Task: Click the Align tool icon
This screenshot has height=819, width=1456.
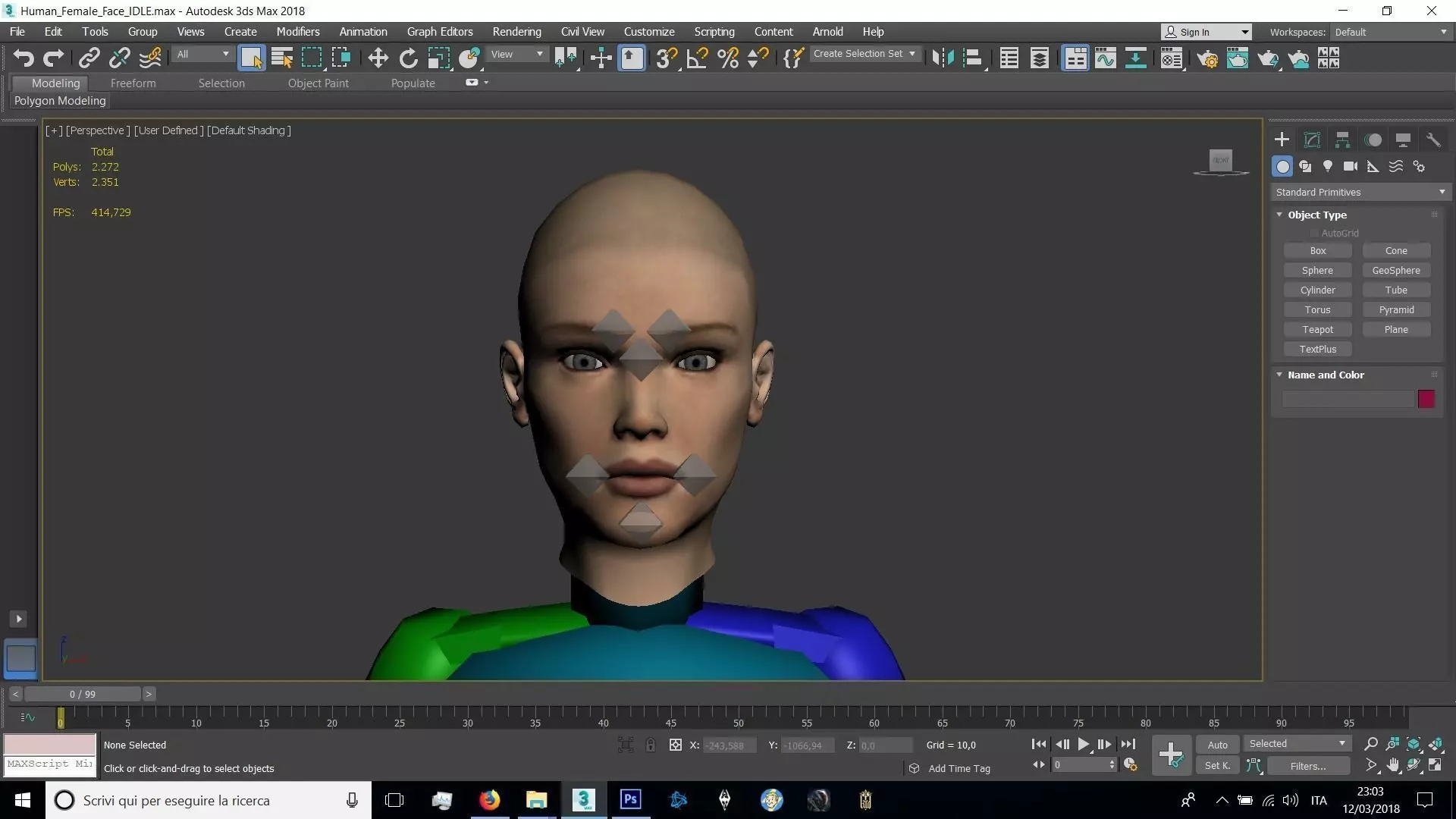Action: (x=973, y=58)
